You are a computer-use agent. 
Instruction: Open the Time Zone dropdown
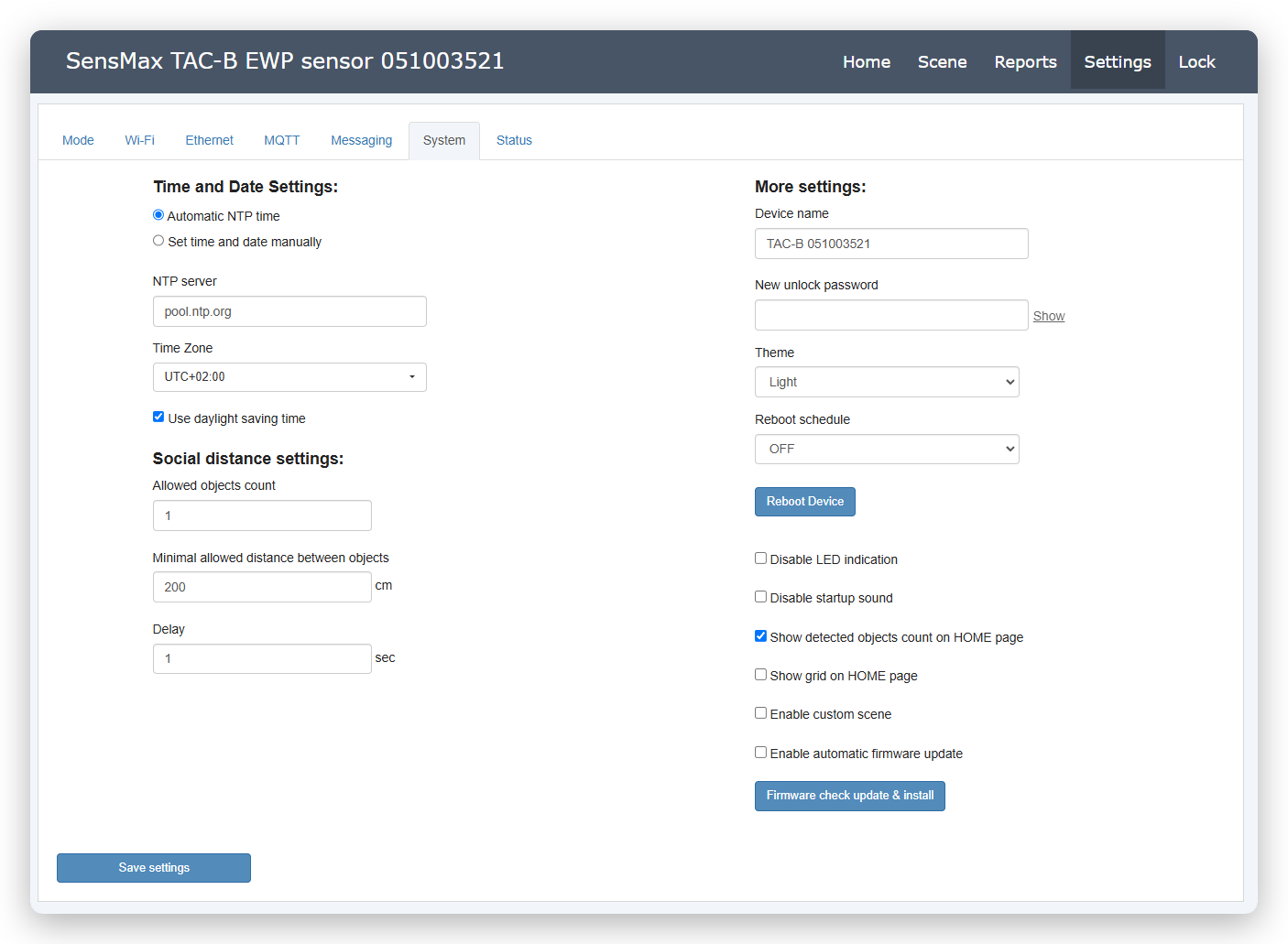[289, 377]
